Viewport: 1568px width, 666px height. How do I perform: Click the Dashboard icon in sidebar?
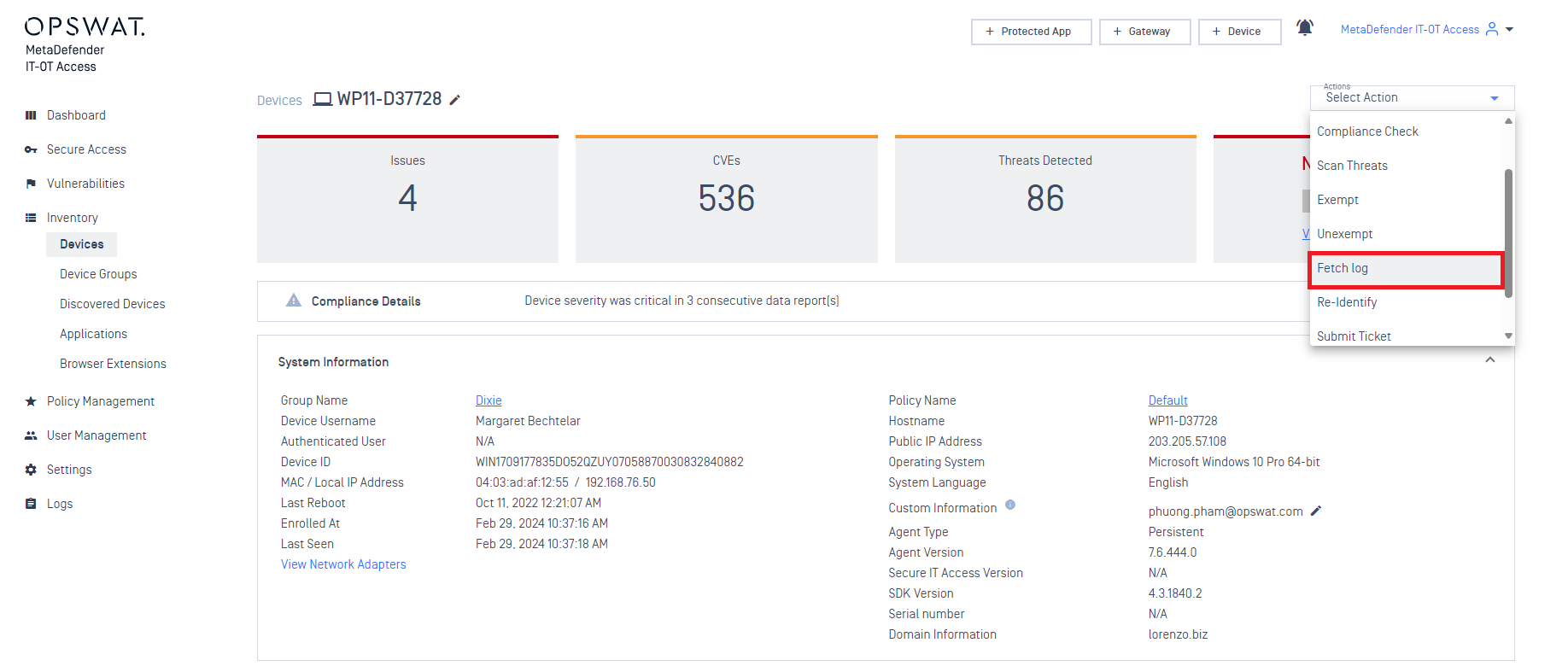[31, 115]
